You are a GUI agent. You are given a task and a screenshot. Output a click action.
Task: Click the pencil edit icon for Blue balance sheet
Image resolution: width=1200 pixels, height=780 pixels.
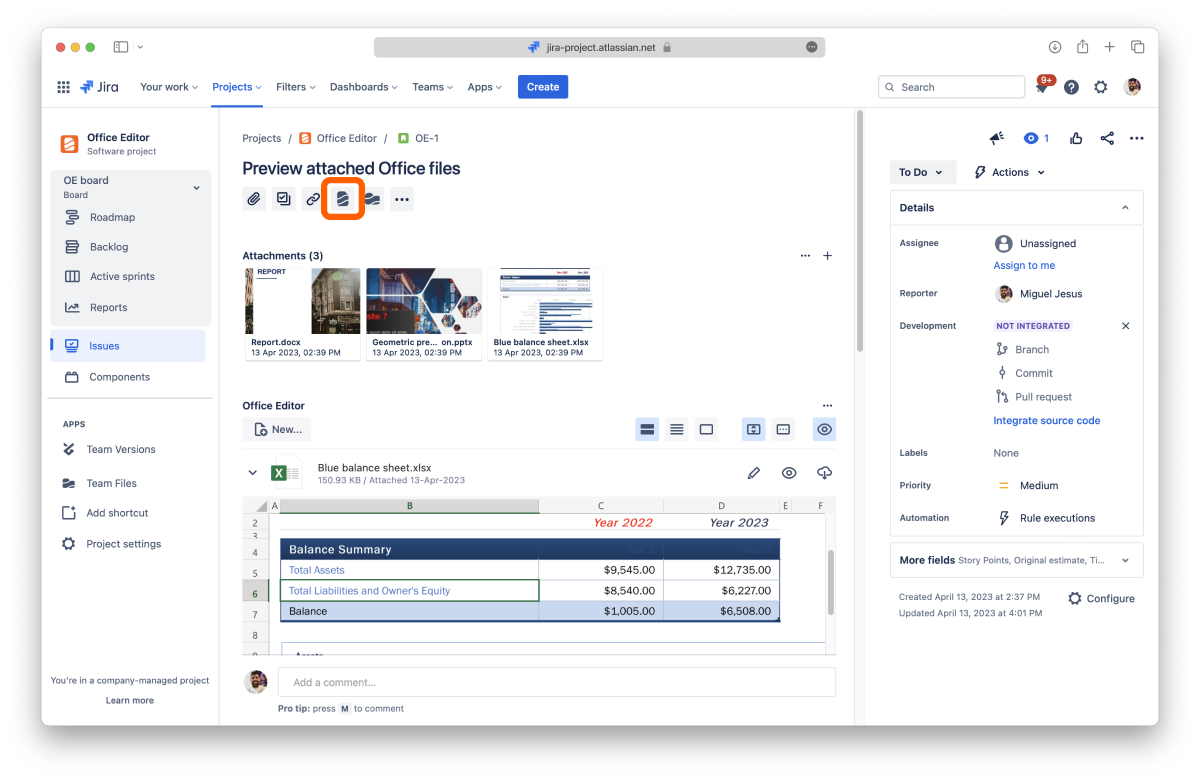[x=754, y=473]
